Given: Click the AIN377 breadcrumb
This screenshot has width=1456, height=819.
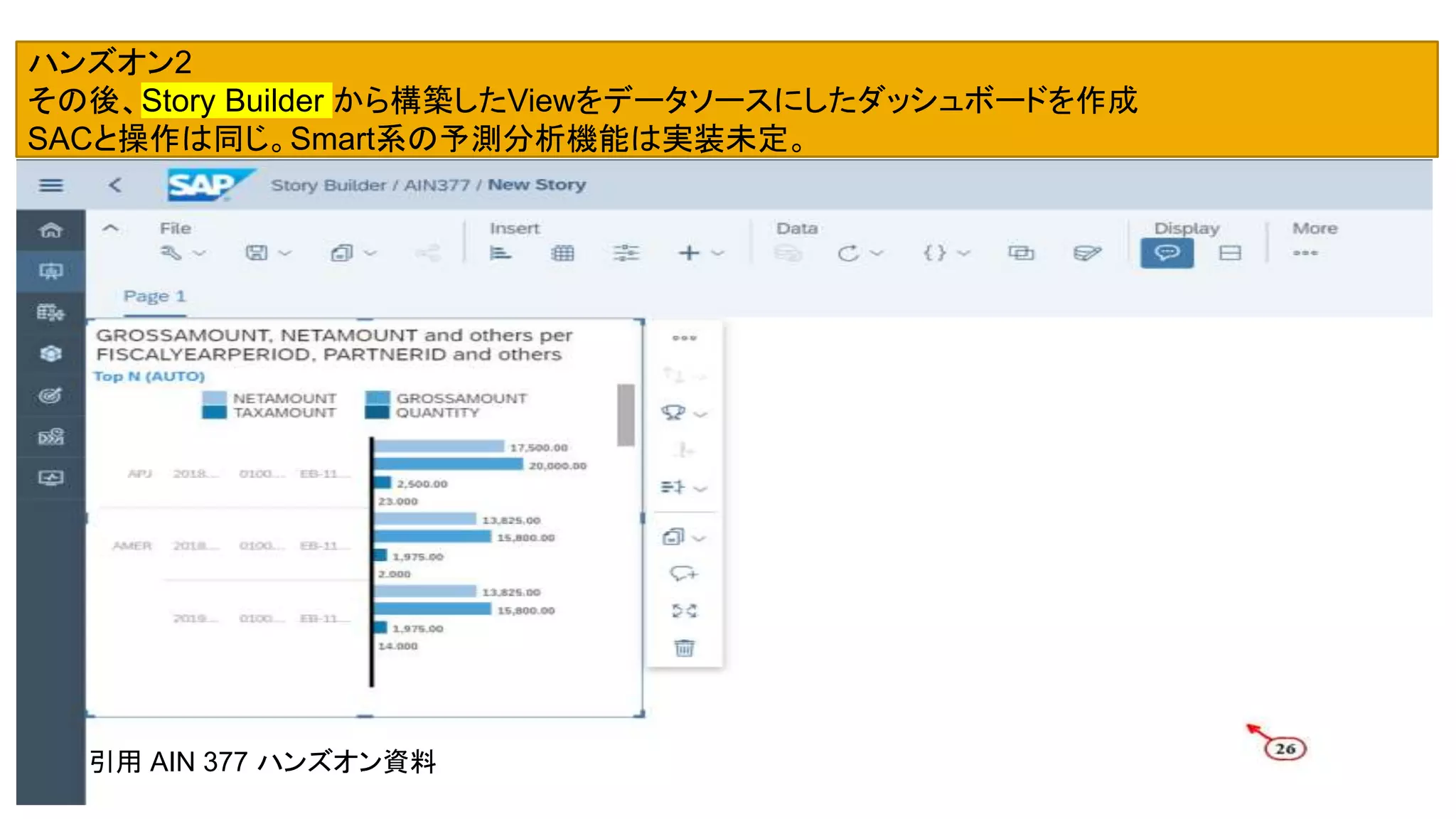Looking at the screenshot, I should (x=437, y=186).
